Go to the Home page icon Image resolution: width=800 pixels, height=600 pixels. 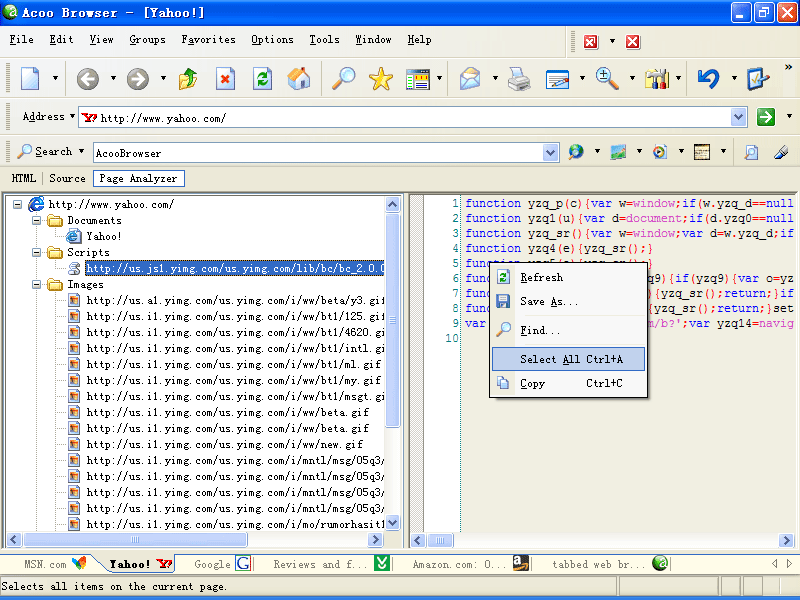pyautogui.click(x=299, y=79)
